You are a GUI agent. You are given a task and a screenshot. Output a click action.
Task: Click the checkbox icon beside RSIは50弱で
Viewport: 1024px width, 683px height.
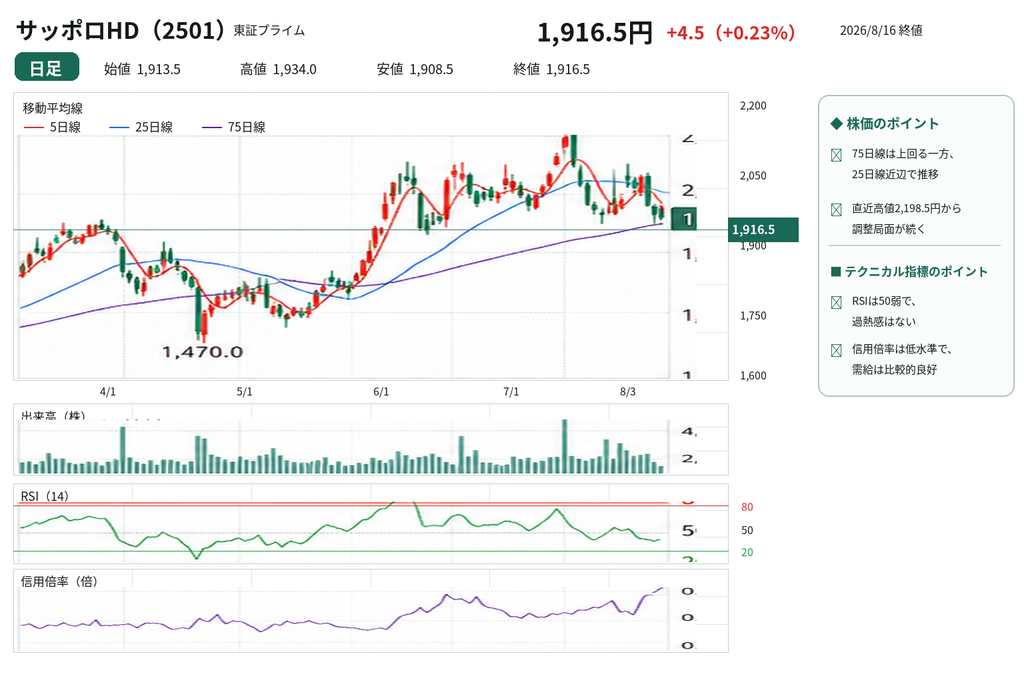(x=836, y=302)
